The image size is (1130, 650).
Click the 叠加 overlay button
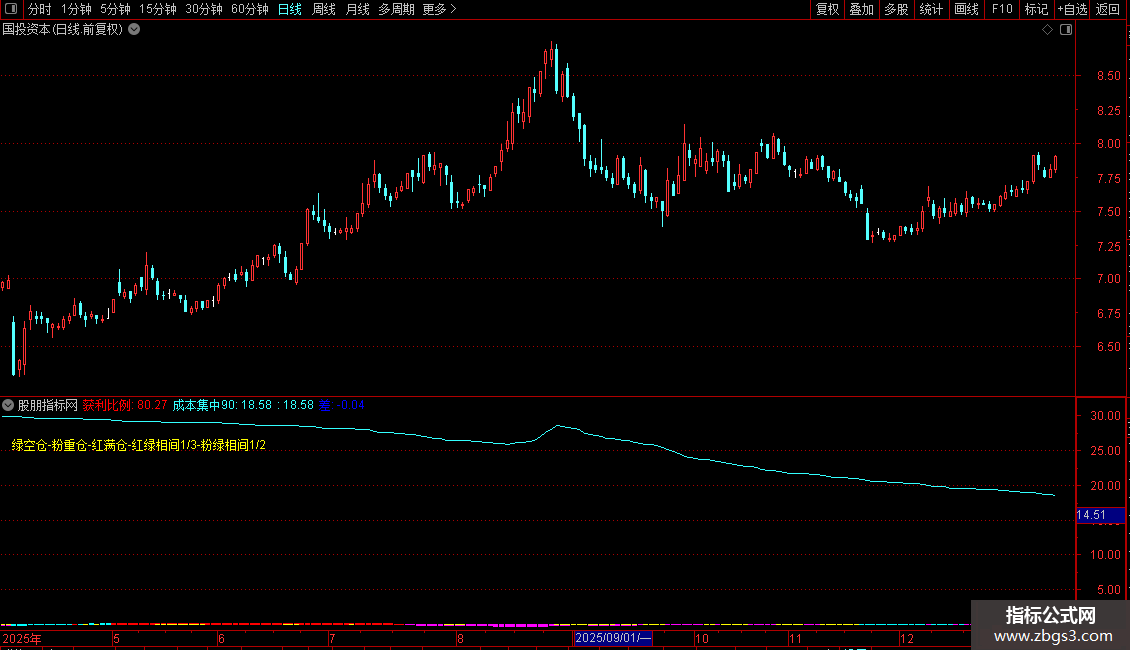tap(861, 9)
